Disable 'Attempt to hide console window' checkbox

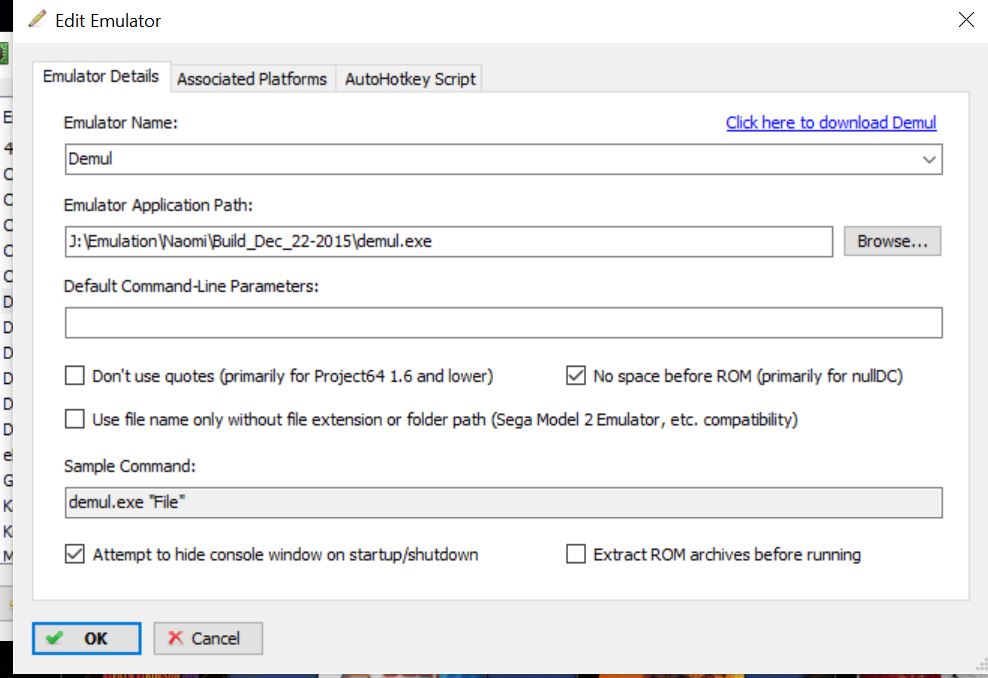75,554
